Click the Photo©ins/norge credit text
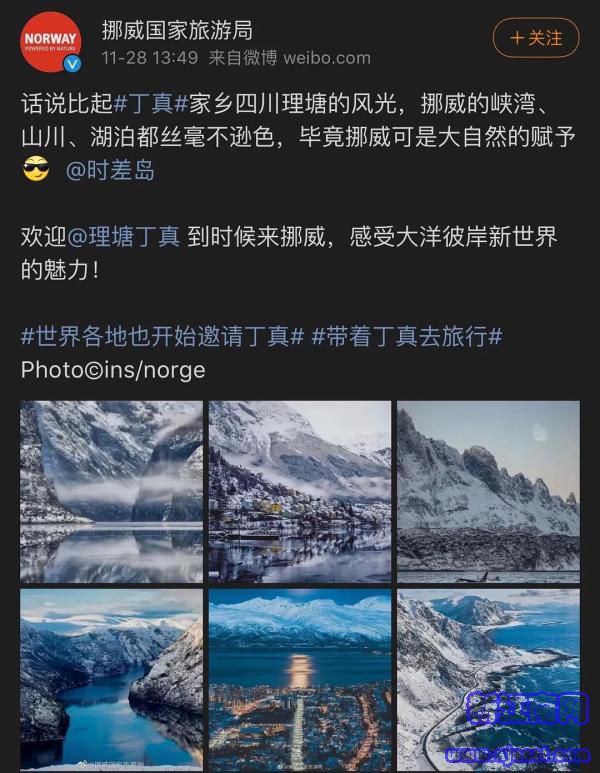600x773 pixels. pos(113,370)
